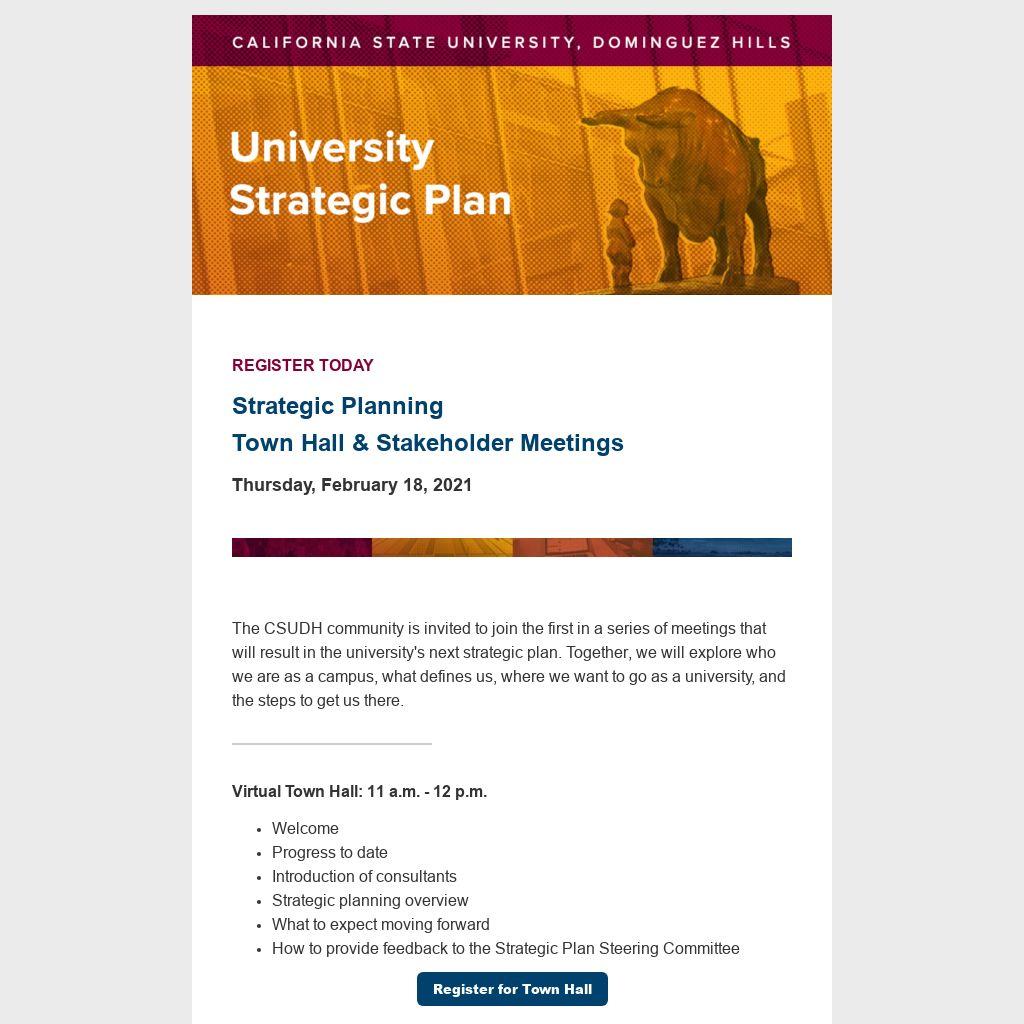The height and width of the screenshot is (1024, 1024).
Task: Click the yellow segment of the color bar
Action: click(442, 547)
